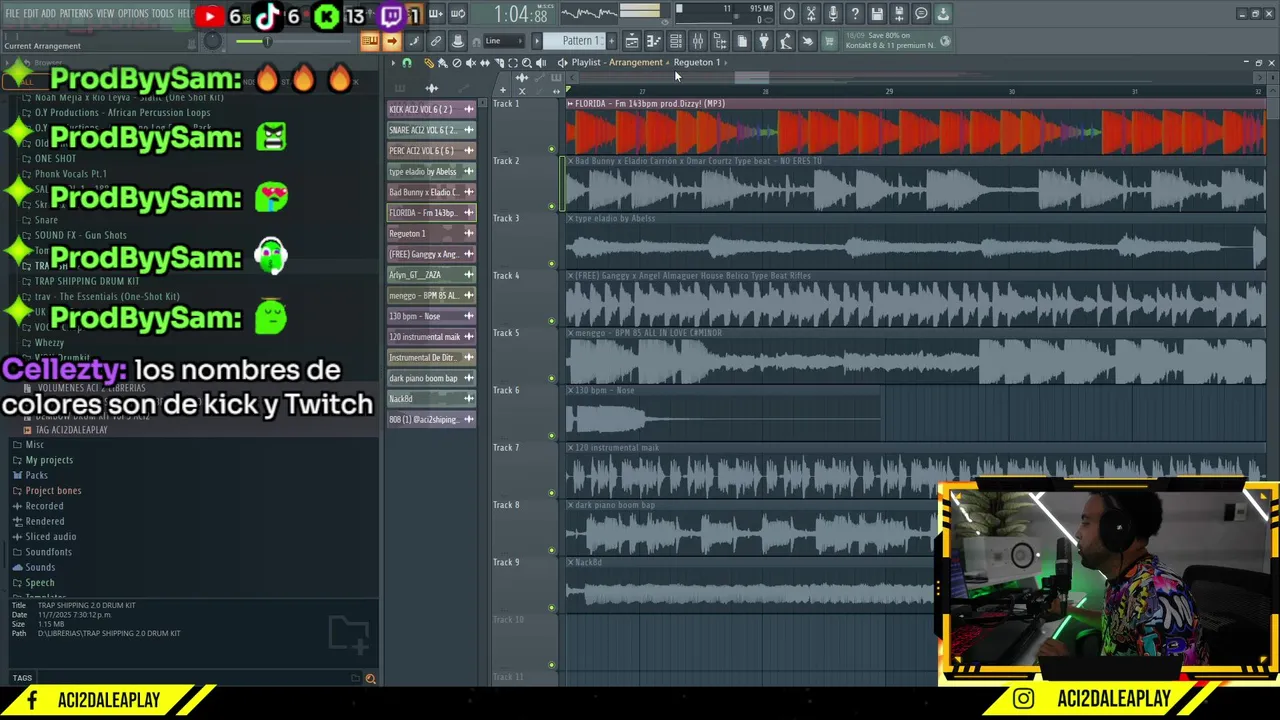Click the shopping cart store icon

coord(829,41)
